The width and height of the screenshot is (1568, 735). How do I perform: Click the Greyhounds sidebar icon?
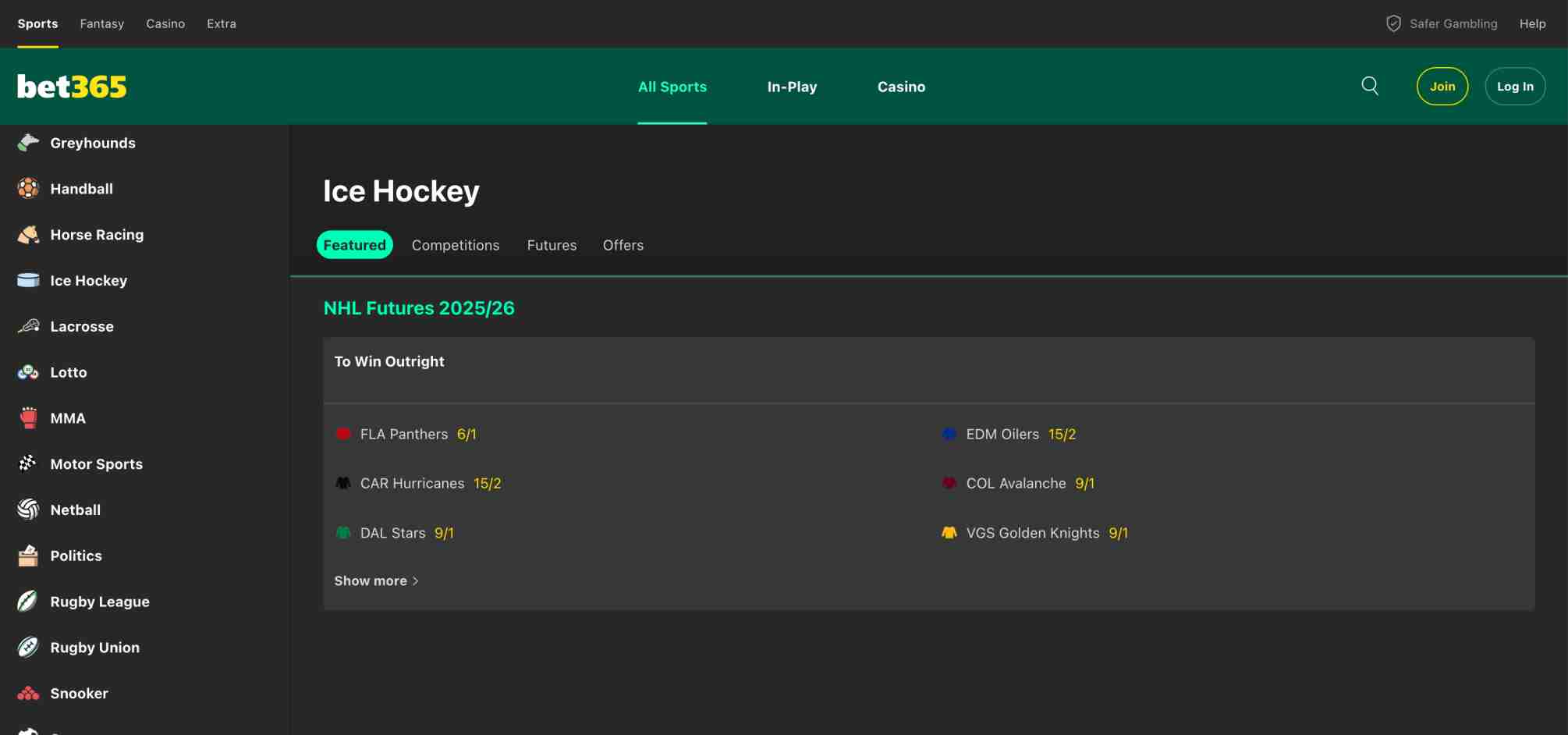click(x=28, y=143)
